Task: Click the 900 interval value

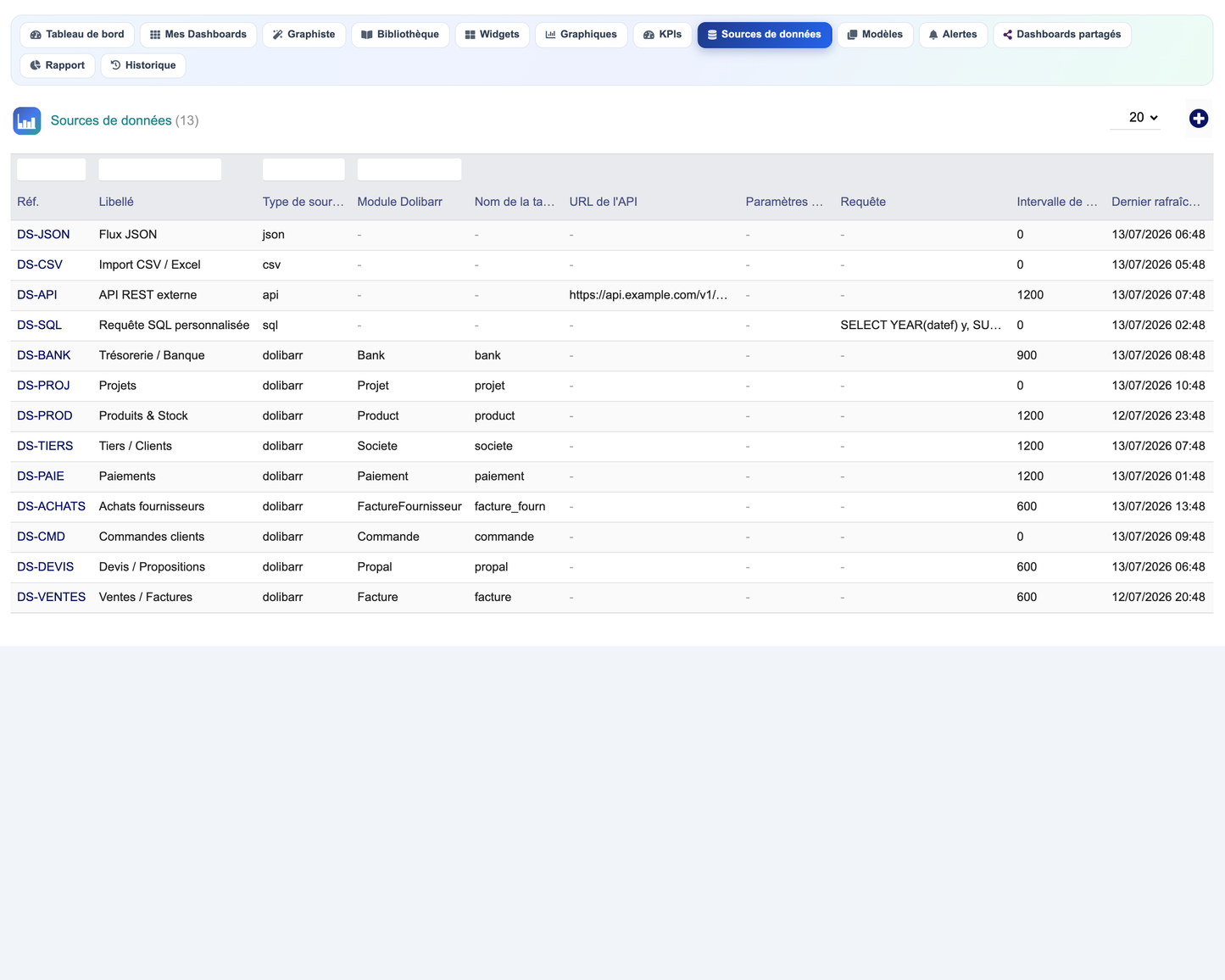Action: pos(1027,355)
